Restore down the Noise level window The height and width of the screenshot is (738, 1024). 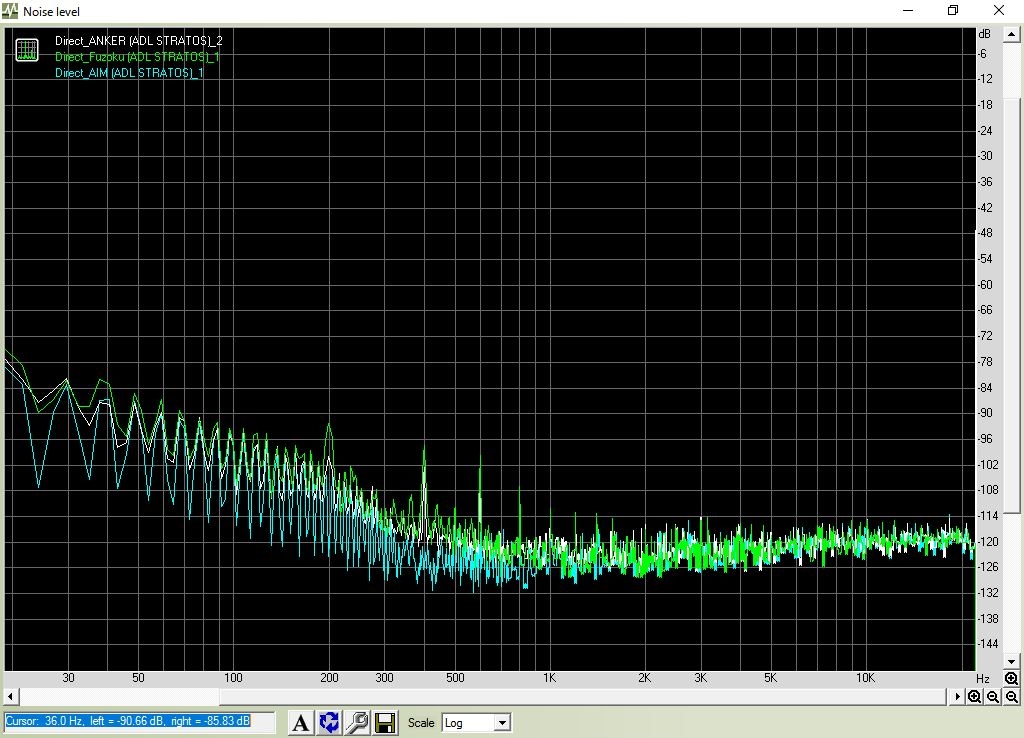tap(953, 11)
